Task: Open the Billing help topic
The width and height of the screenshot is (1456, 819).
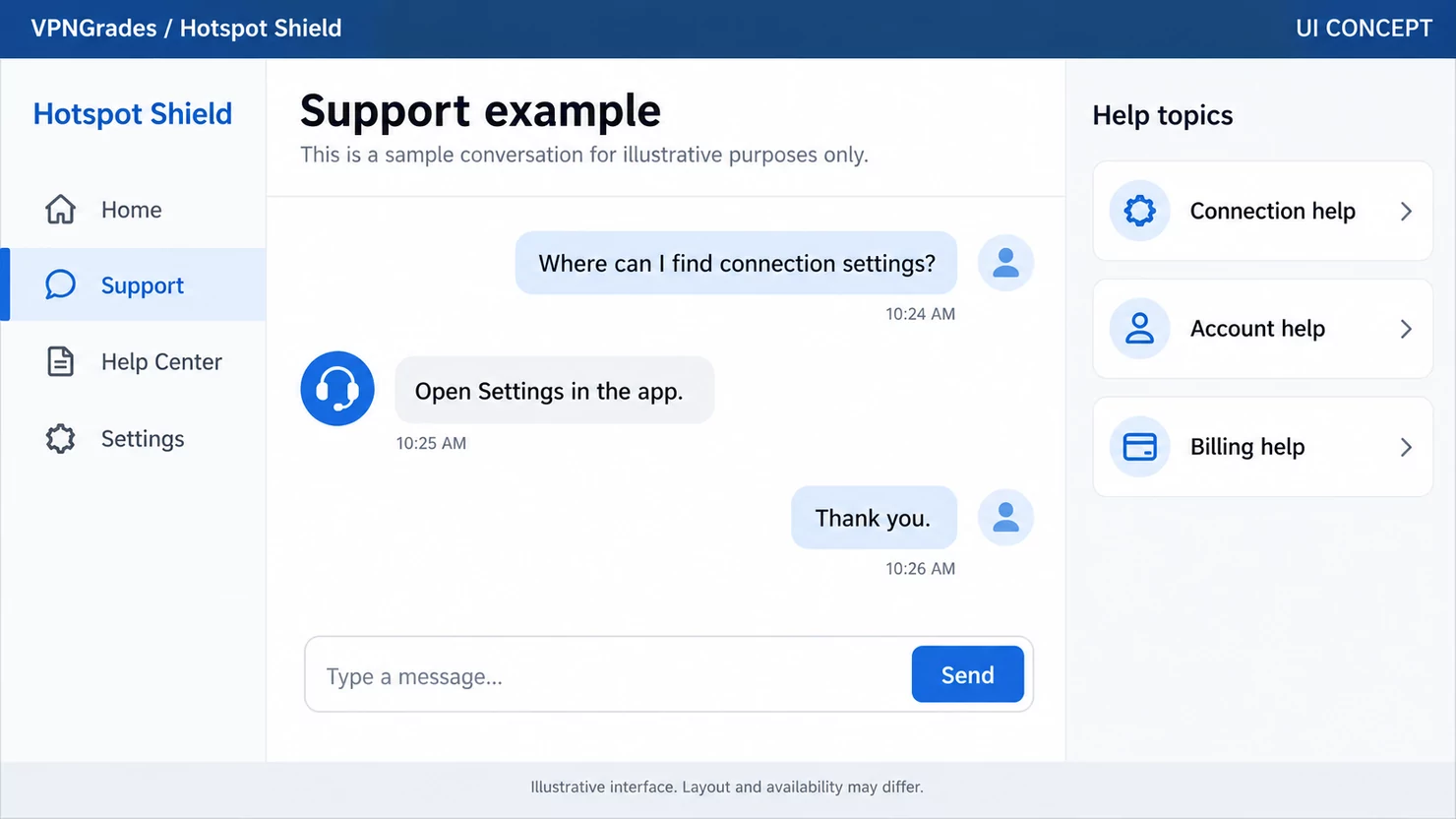Action: [1263, 447]
